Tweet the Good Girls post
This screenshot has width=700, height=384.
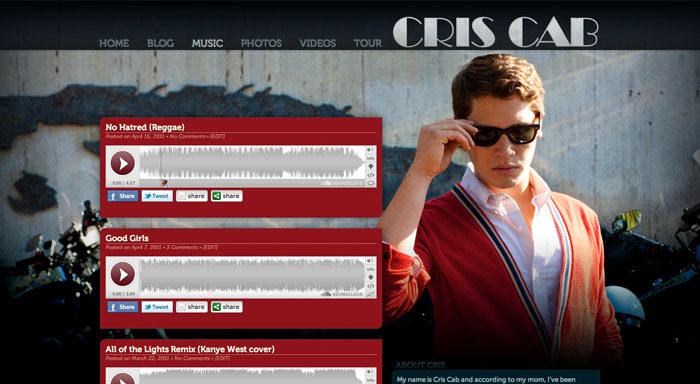[157, 307]
